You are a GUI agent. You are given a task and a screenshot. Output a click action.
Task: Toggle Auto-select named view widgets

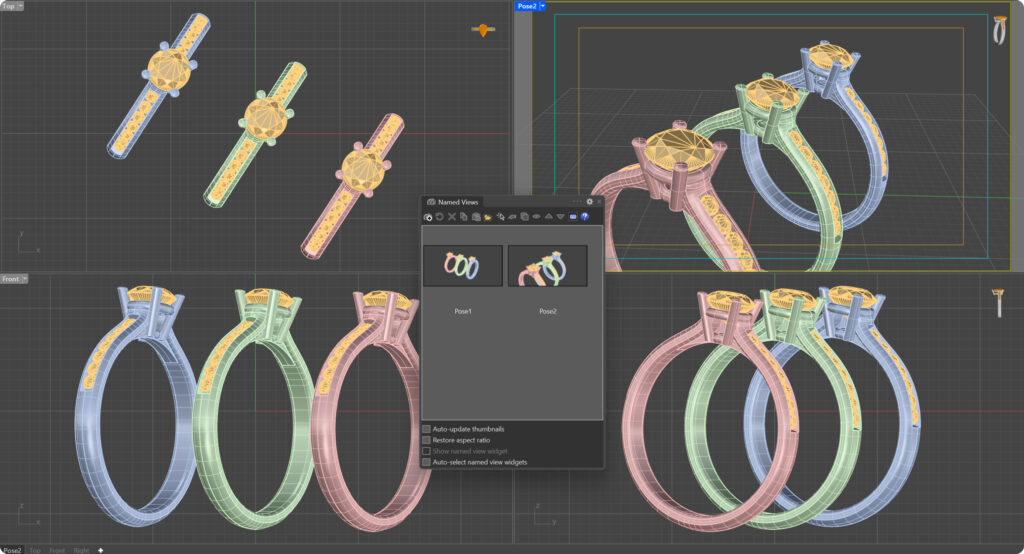427,462
